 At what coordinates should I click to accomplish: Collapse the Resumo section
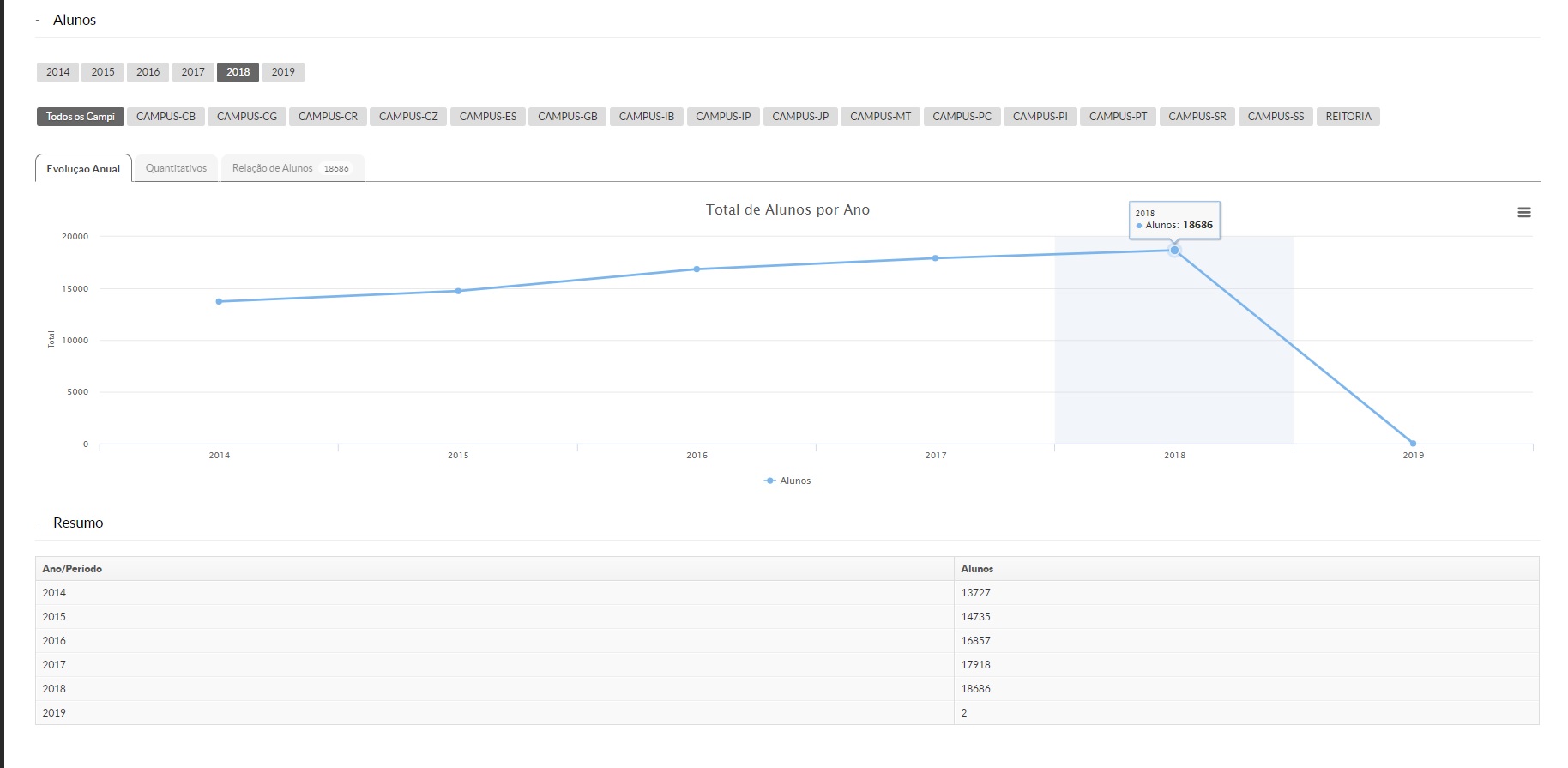pyautogui.click(x=38, y=523)
